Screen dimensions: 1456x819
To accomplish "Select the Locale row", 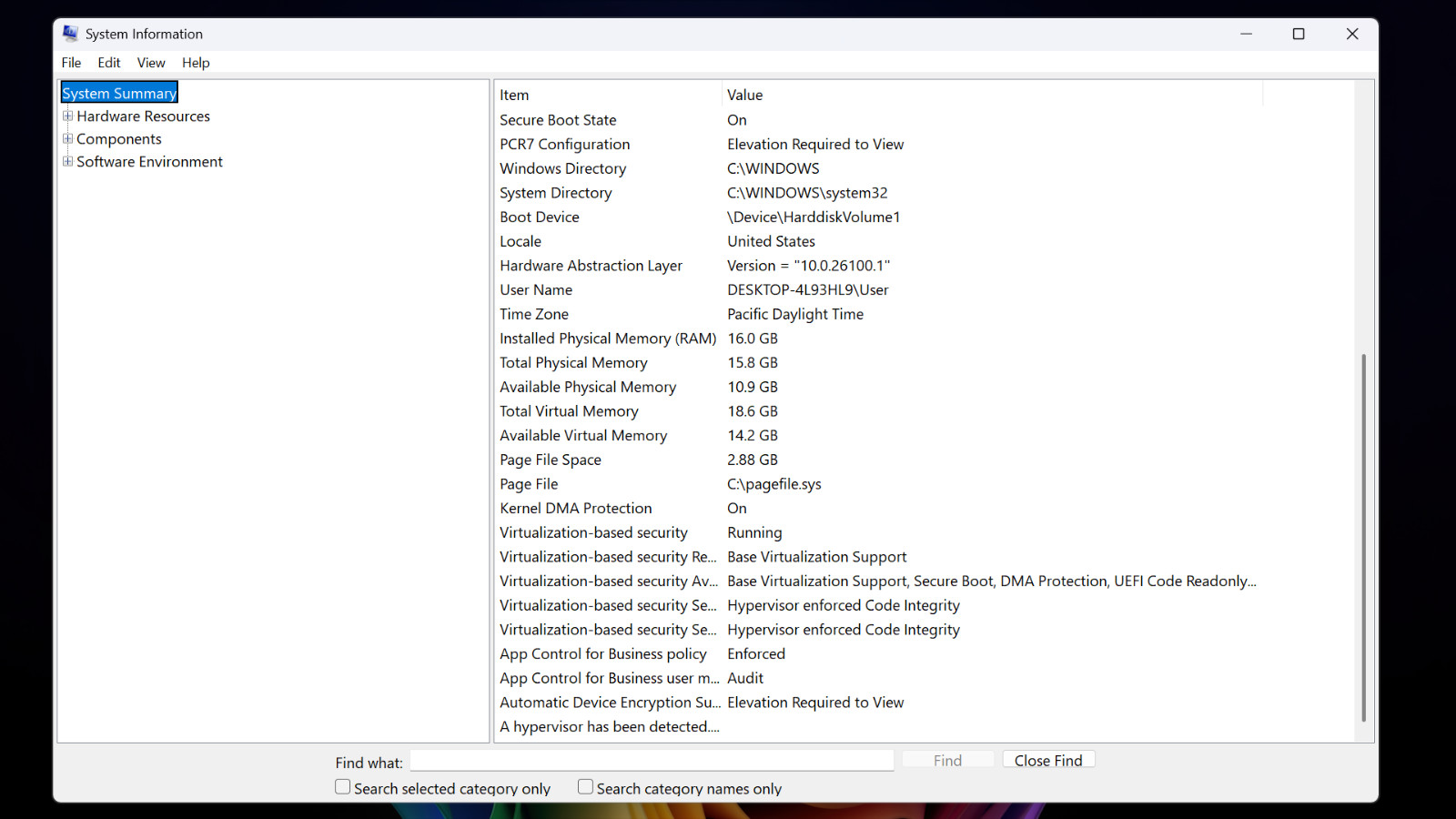I will pos(878,241).
